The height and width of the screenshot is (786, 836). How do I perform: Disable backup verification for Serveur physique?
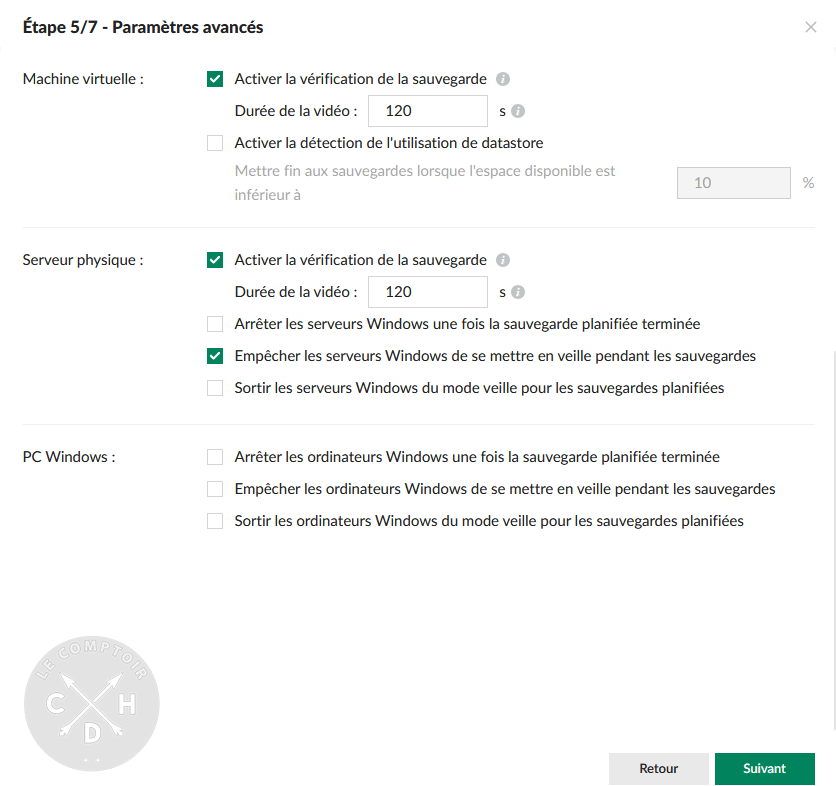click(214, 260)
